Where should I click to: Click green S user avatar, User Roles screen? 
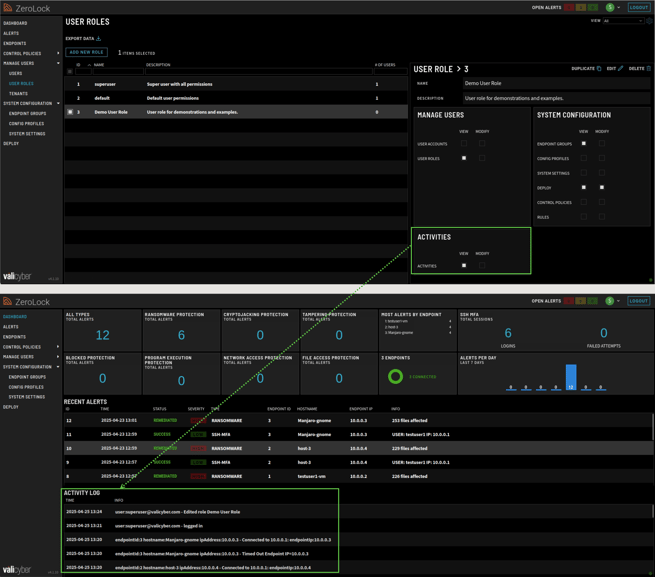click(610, 8)
